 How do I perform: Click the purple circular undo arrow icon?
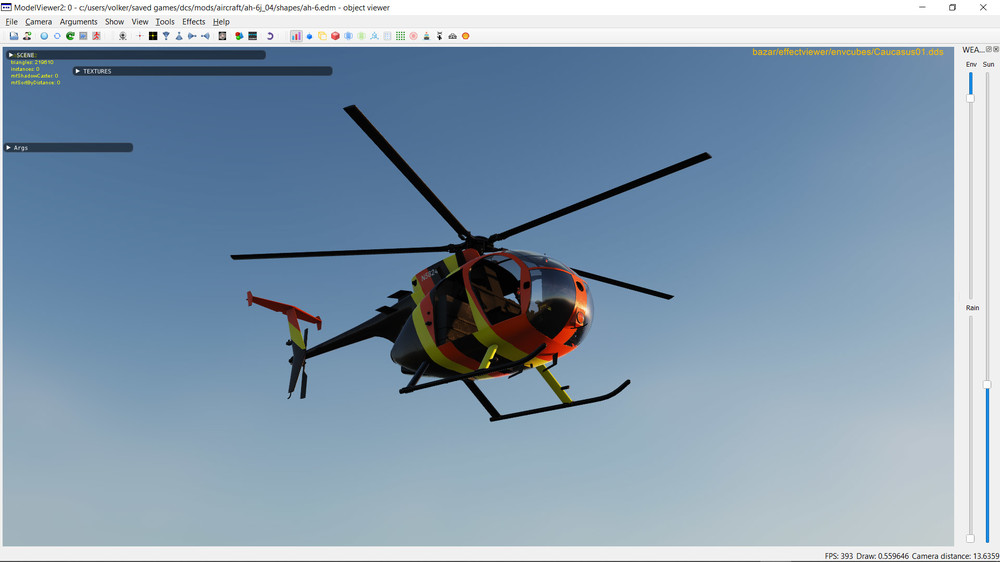coord(270,36)
